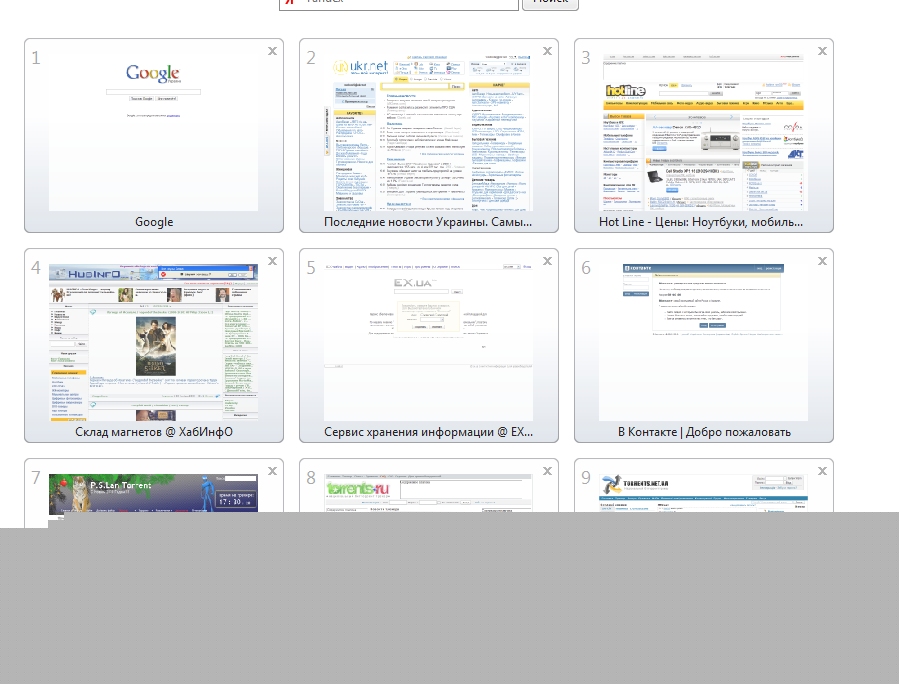Click the 'Сервис хранения информации' title
The image size is (899, 684).
(x=428, y=432)
